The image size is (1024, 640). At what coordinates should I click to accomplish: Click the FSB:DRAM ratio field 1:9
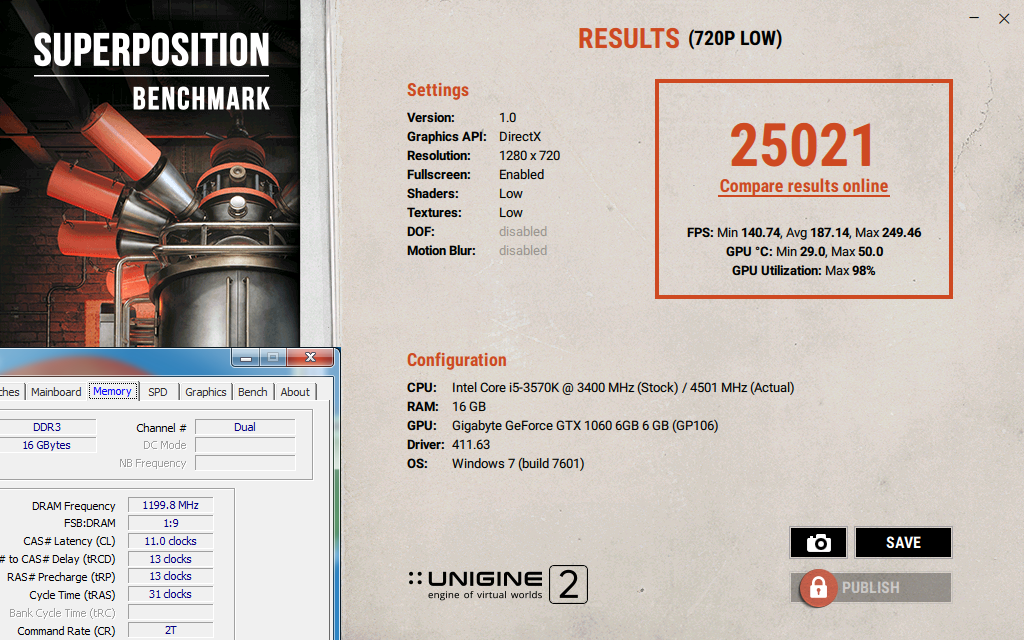[170, 523]
